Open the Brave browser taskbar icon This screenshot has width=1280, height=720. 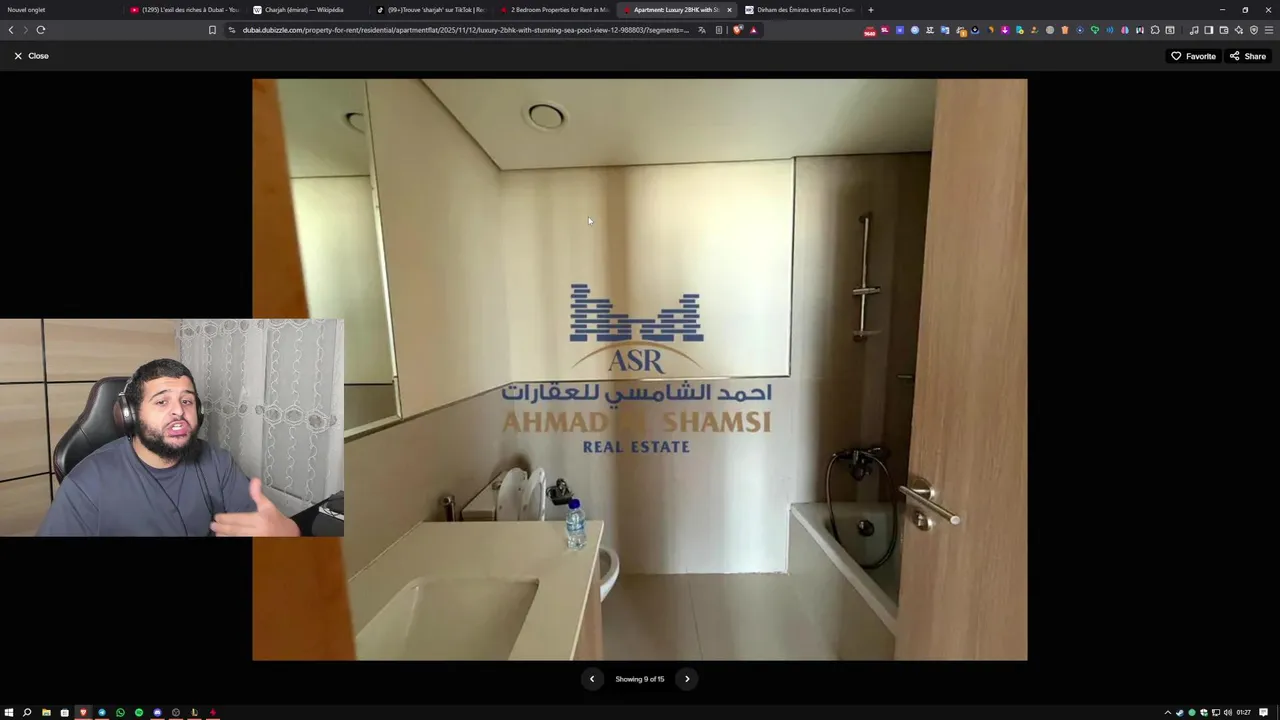pyautogui.click(x=83, y=712)
